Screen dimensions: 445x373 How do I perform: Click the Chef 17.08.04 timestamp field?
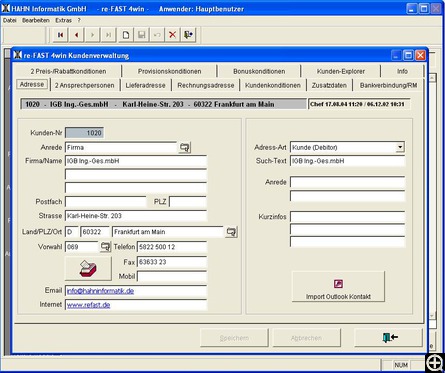pos(359,104)
